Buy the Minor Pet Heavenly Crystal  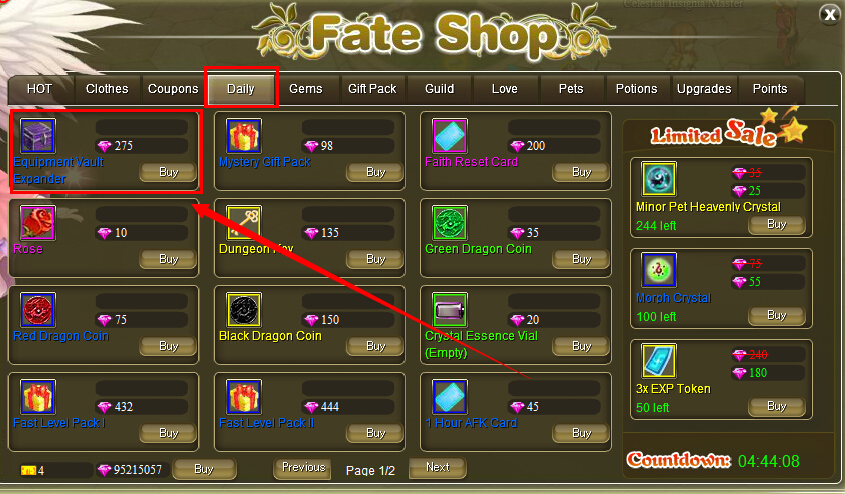click(x=777, y=225)
